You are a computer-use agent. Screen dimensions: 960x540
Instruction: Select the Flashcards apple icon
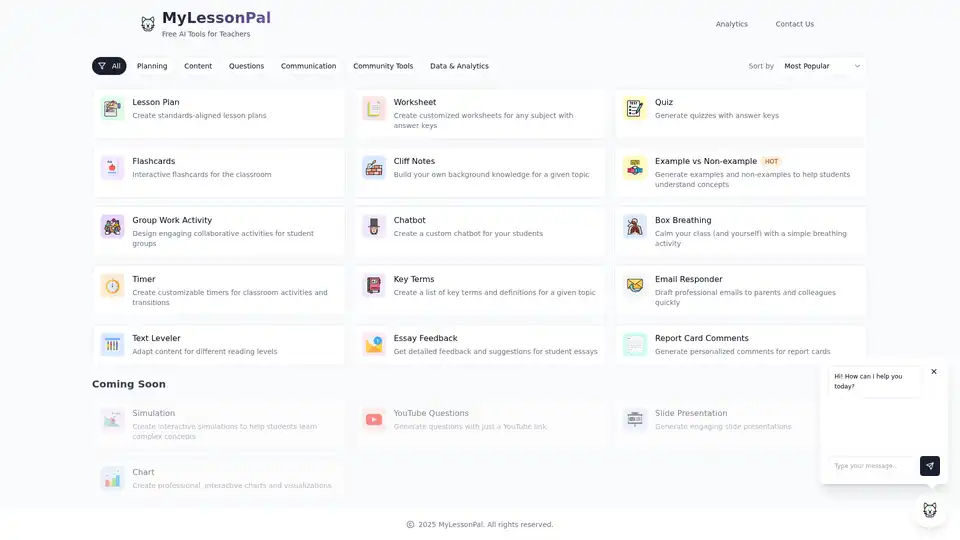click(112, 168)
